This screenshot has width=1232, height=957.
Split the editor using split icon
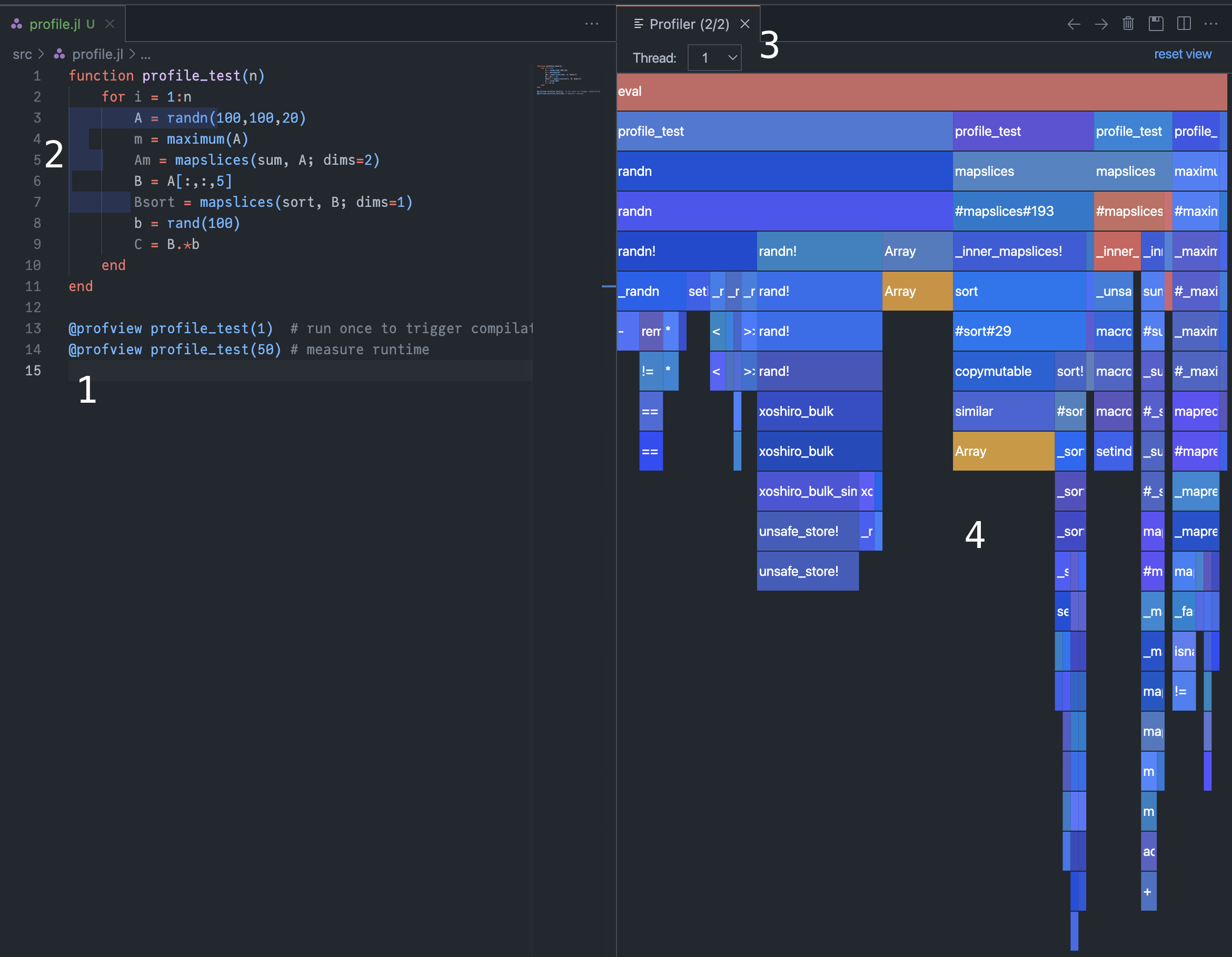pos(1184,24)
